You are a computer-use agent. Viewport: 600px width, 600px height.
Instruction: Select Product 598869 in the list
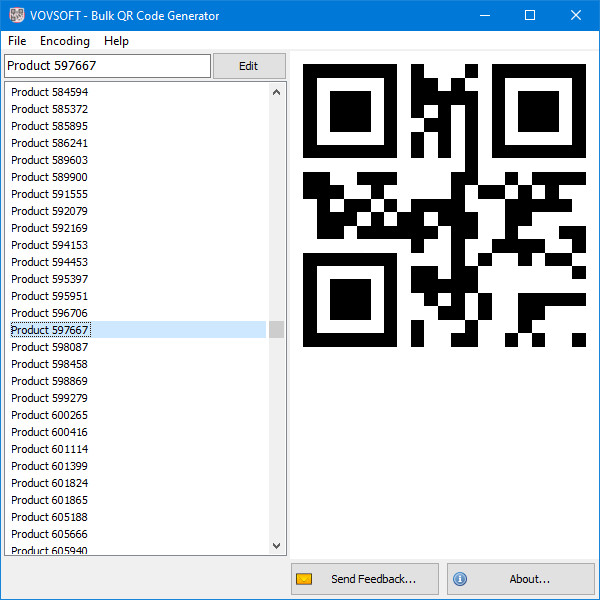coord(138,381)
